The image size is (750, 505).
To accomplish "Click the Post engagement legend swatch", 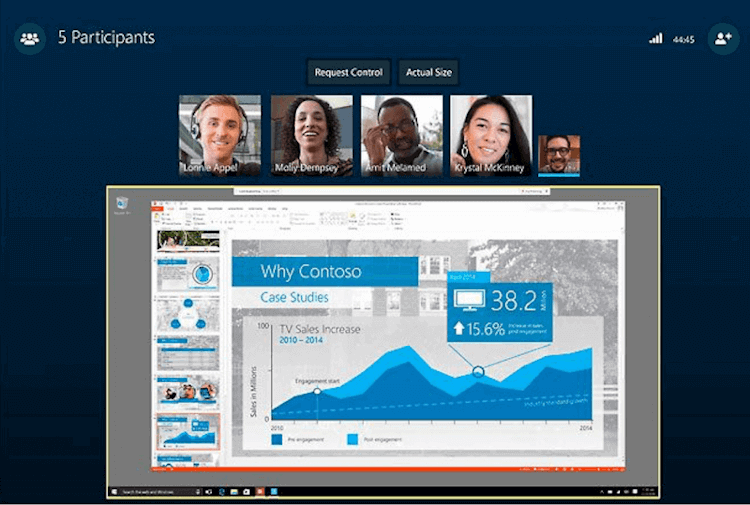I will 353,439.
